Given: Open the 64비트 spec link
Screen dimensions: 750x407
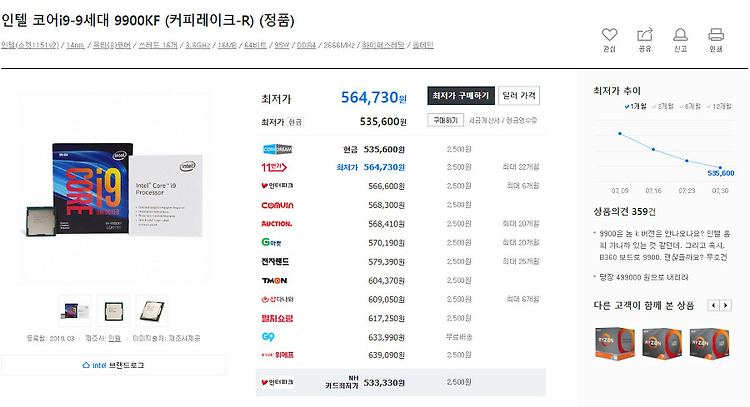Looking at the screenshot, I should pyautogui.click(x=255, y=45).
